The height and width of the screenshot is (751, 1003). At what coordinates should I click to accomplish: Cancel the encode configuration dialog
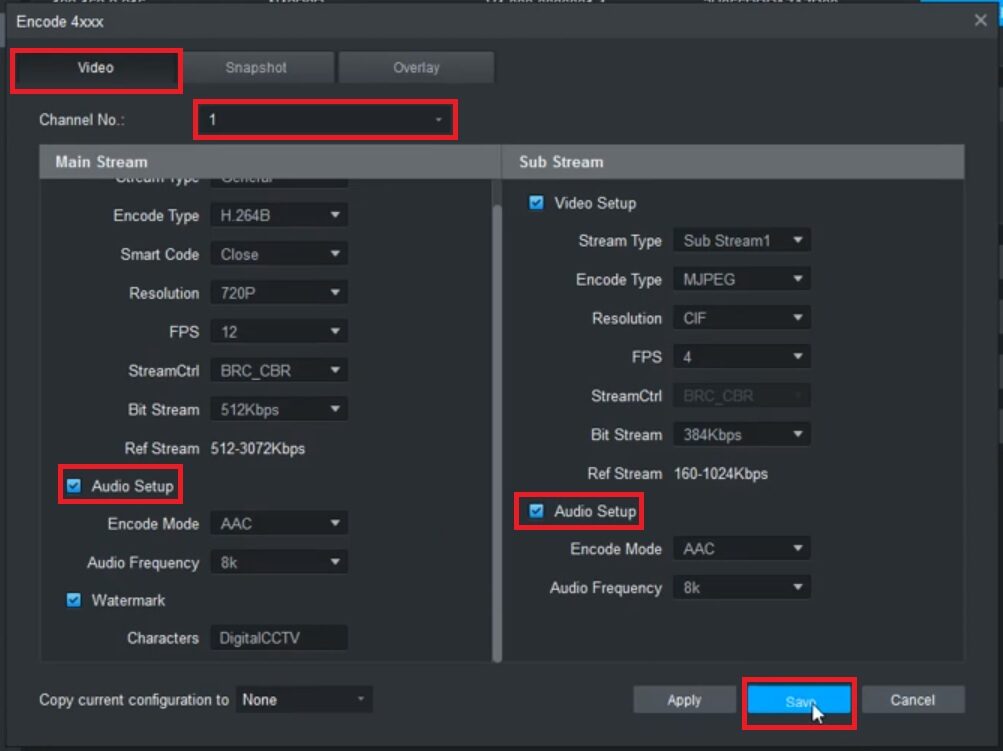pos(912,700)
